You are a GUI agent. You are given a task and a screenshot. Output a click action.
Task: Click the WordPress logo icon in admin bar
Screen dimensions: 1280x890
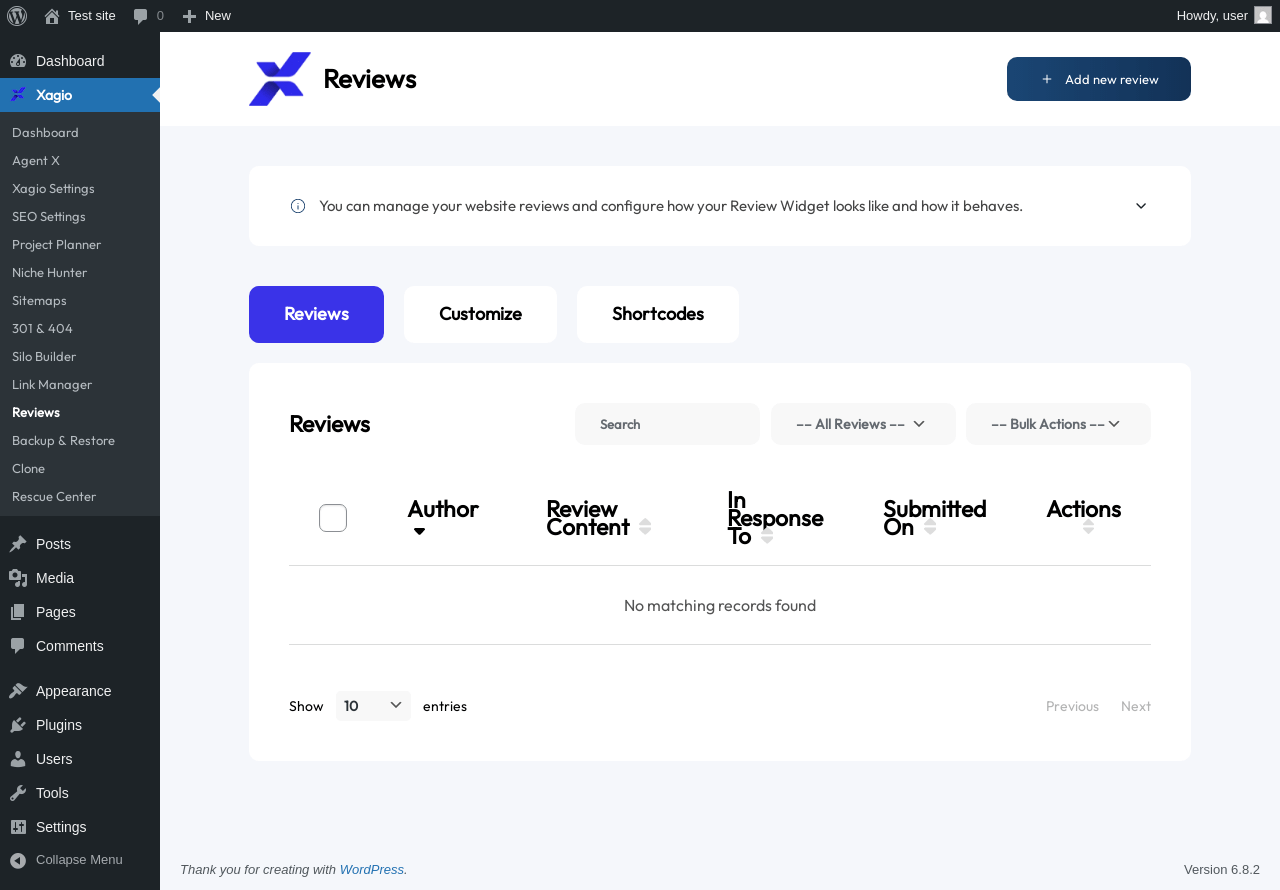(x=17, y=16)
